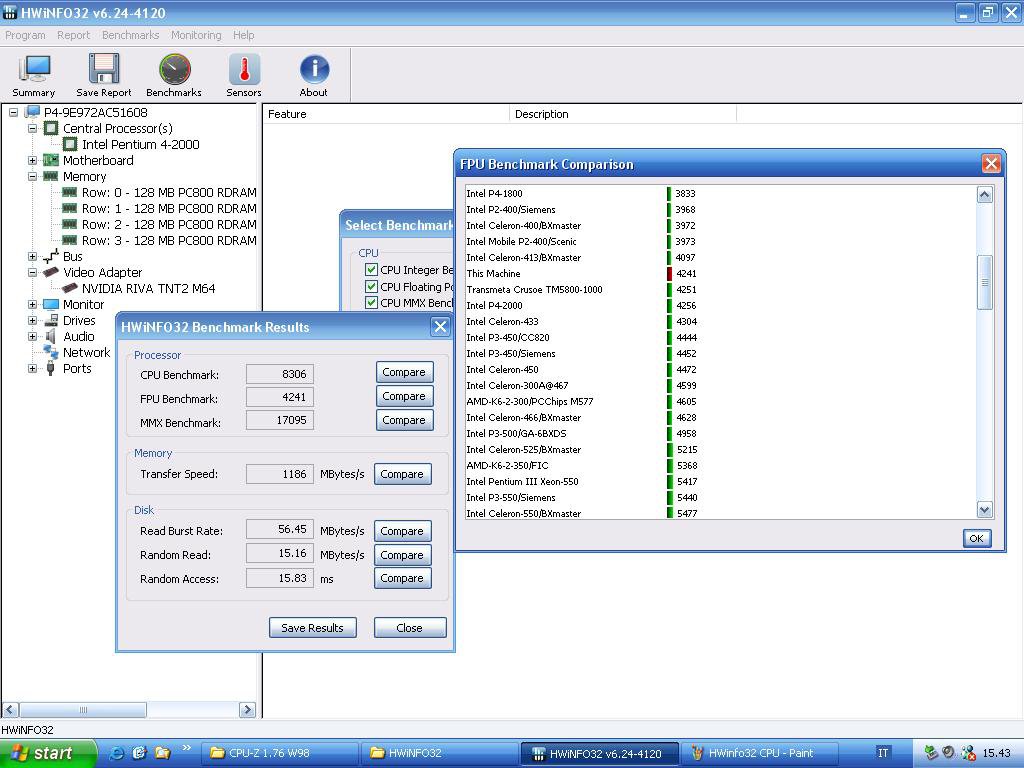Collapse the Memory tree node
Viewport: 1024px width, 768px height.
click(x=33, y=176)
